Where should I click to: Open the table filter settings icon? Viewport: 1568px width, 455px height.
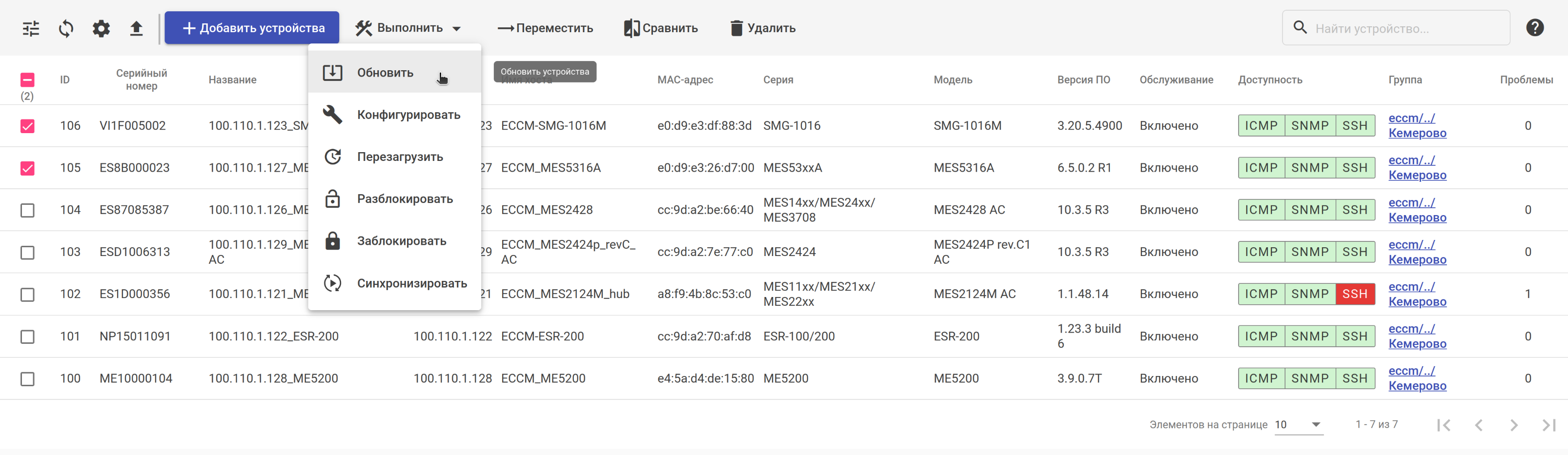click(30, 29)
